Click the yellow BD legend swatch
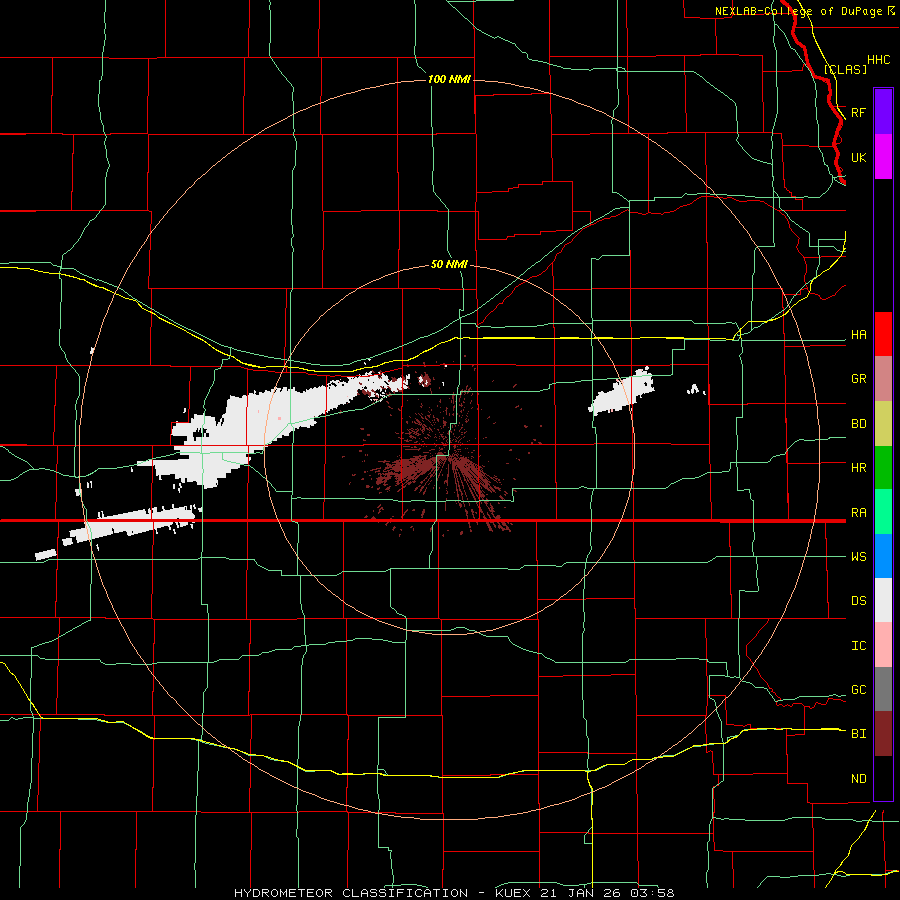This screenshot has height=900, width=900. tap(883, 423)
